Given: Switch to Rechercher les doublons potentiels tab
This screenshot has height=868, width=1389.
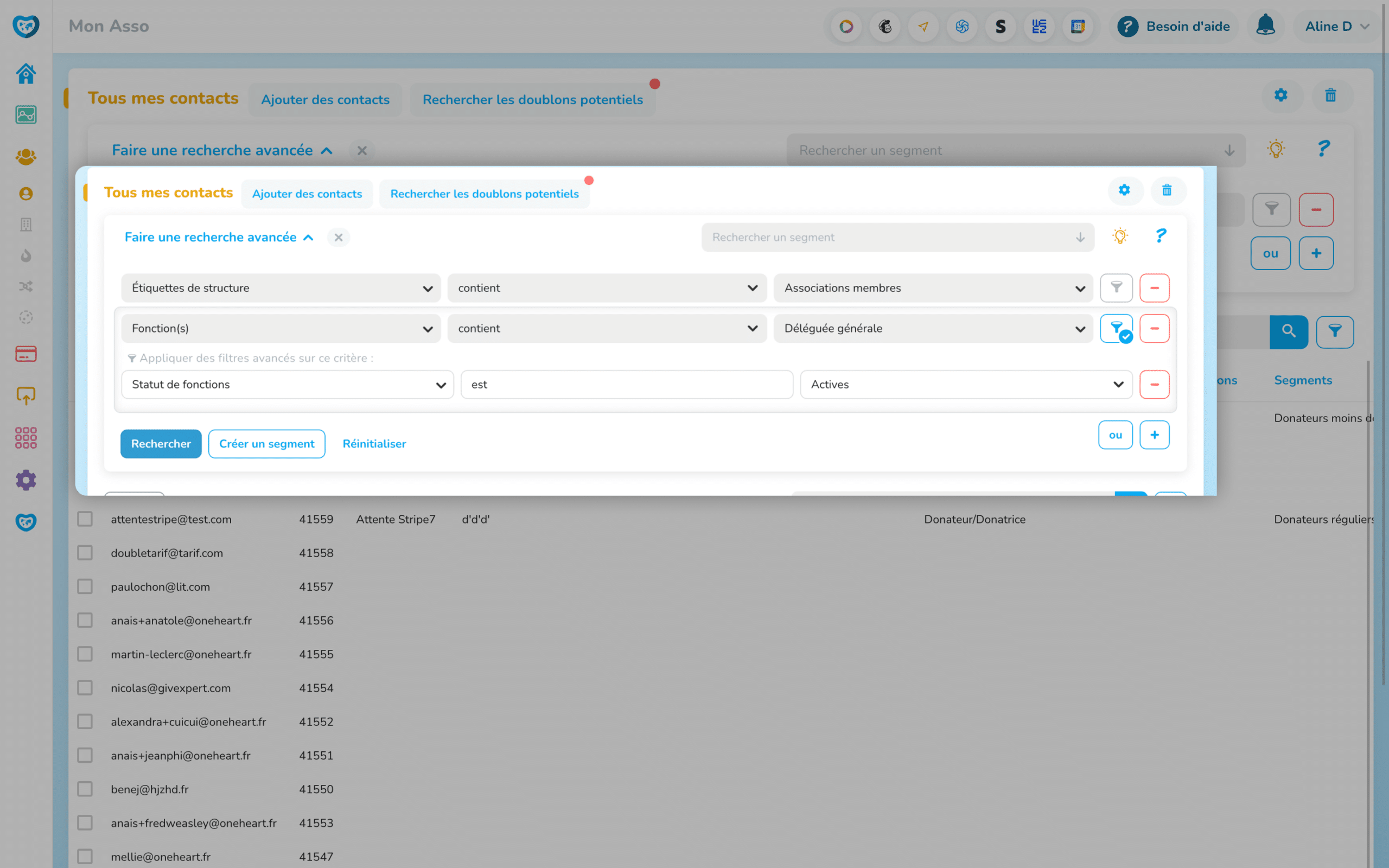Looking at the screenshot, I should [x=484, y=194].
